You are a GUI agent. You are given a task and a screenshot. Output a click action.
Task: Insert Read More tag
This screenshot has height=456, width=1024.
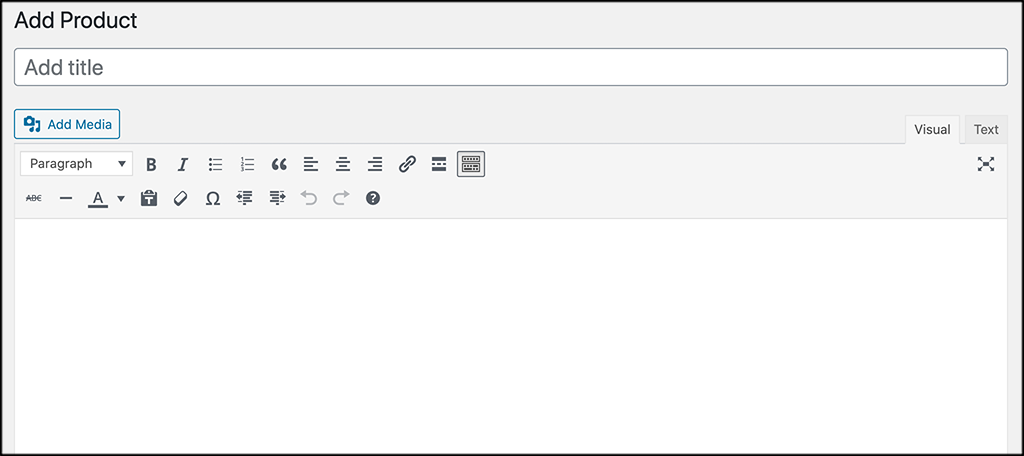point(439,165)
